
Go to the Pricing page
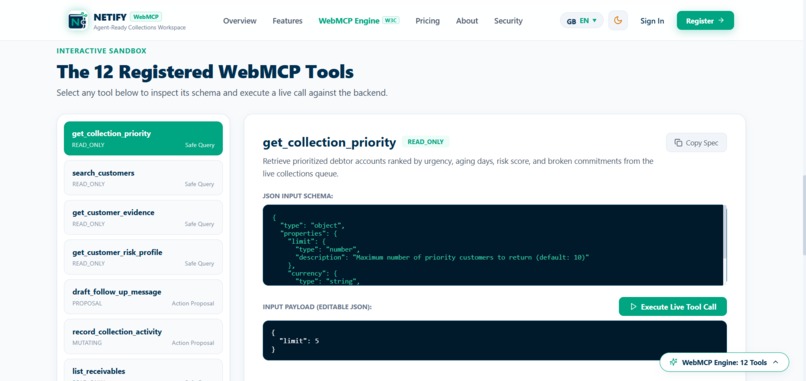pos(428,21)
